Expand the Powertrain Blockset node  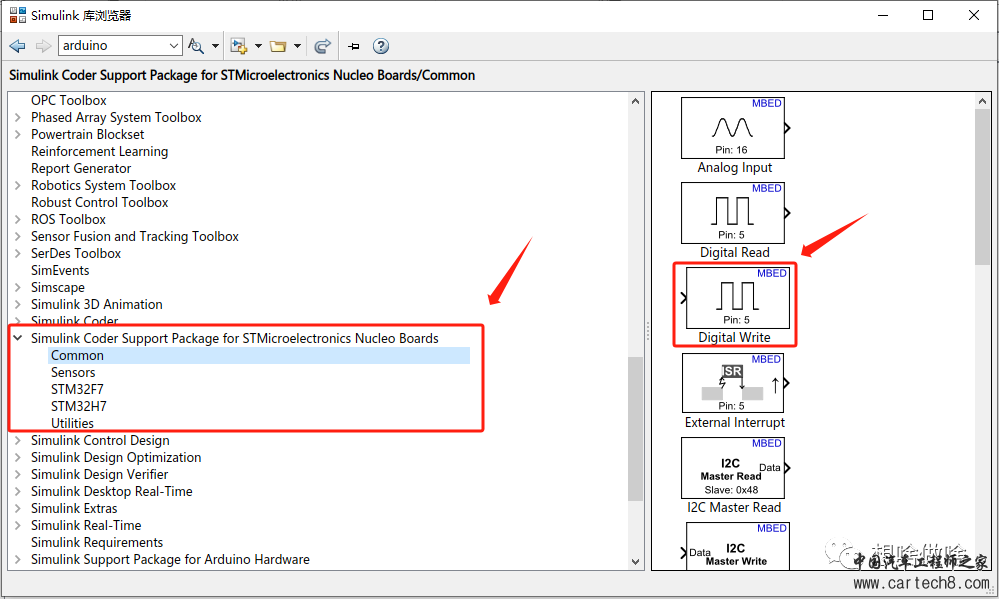point(18,134)
